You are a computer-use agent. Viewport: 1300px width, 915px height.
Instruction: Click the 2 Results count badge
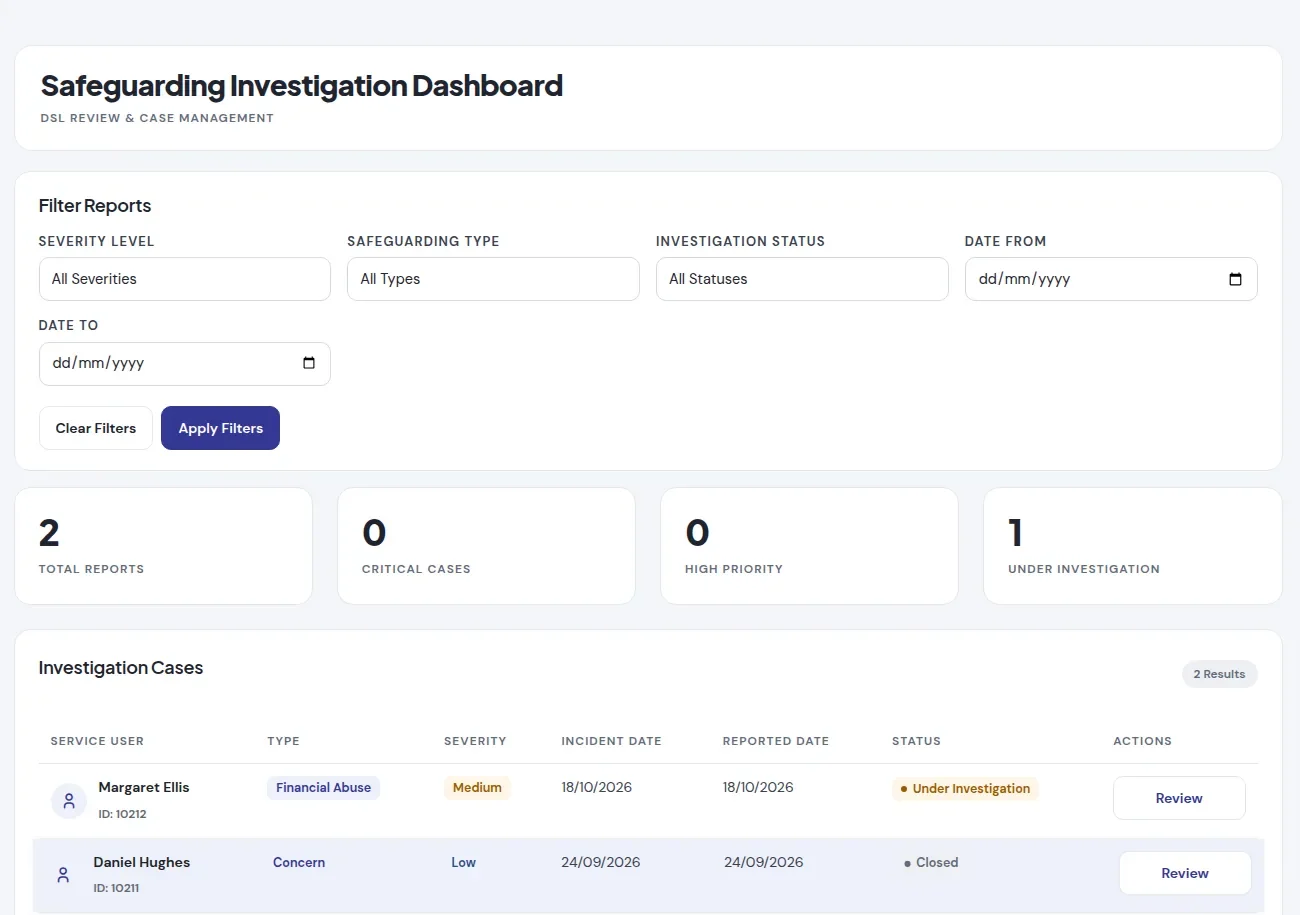[x=1219, y=674]
